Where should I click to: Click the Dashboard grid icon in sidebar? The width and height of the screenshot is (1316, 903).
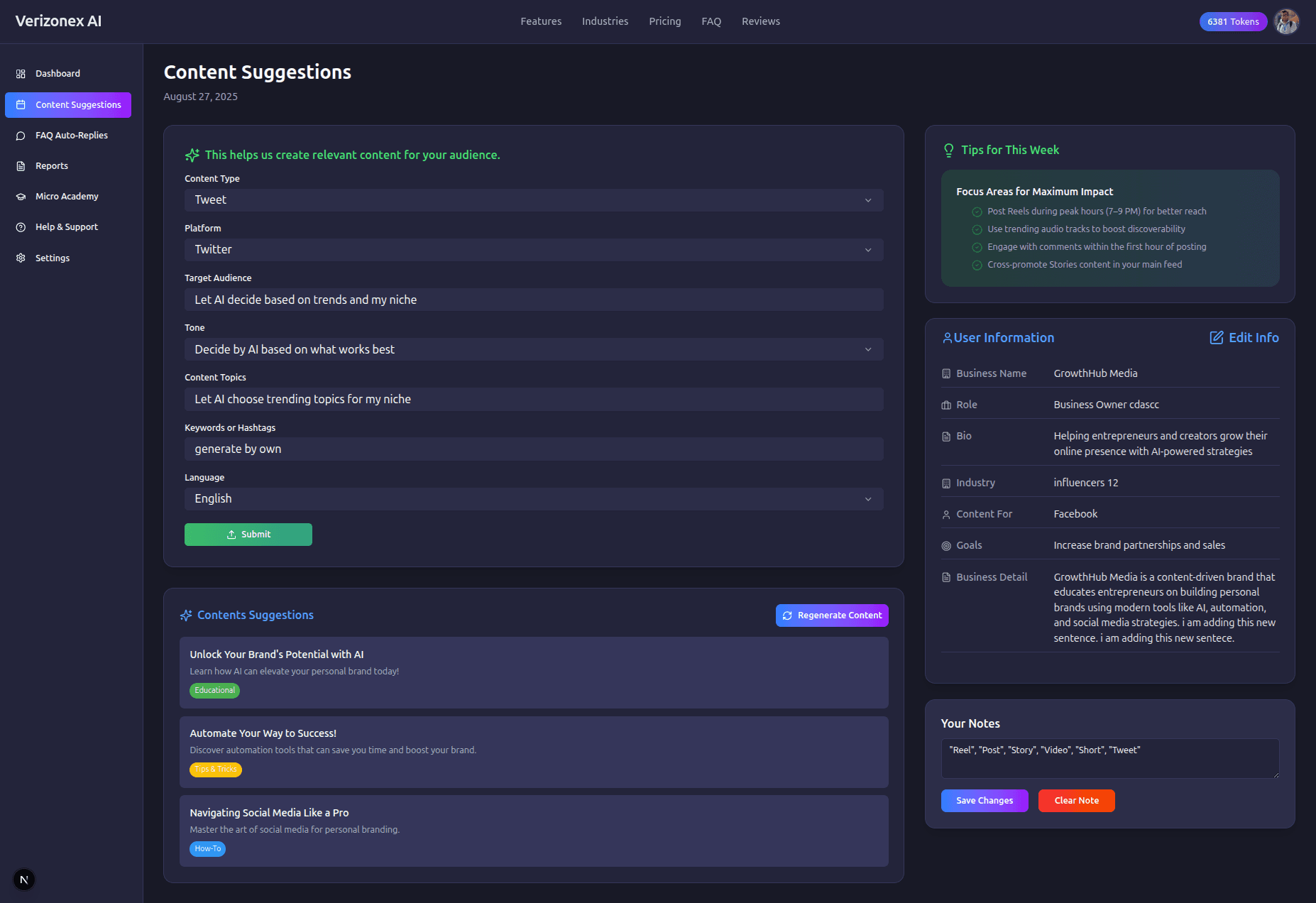tap(21, 74)
